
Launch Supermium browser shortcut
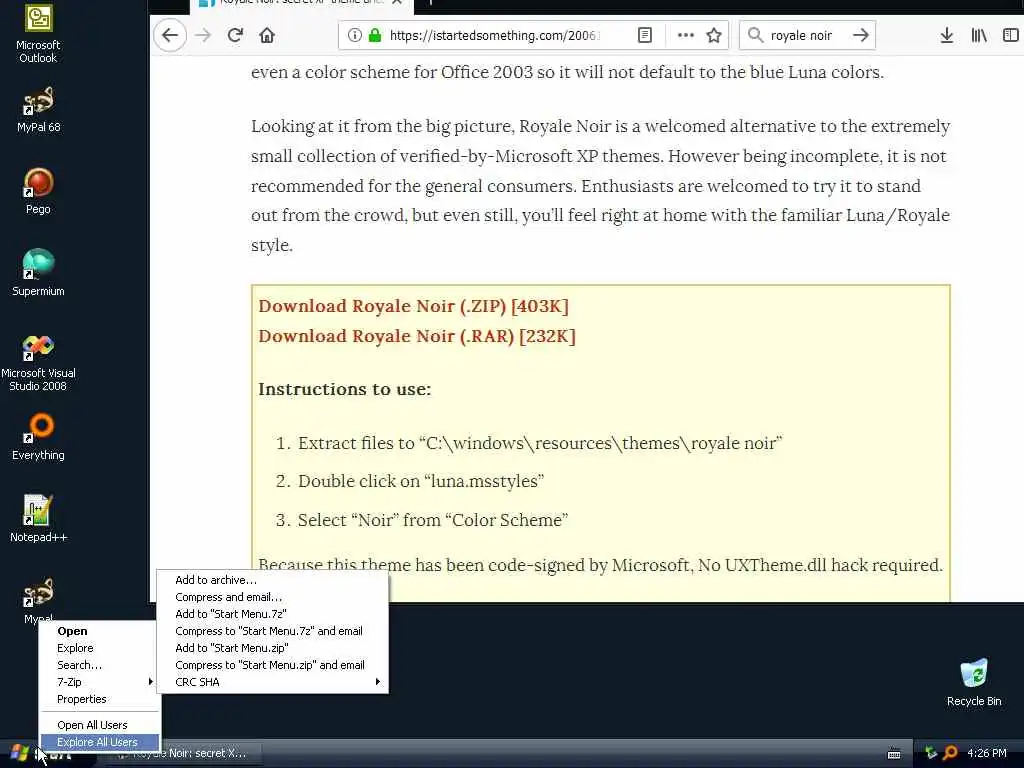(x=38, y=273)
